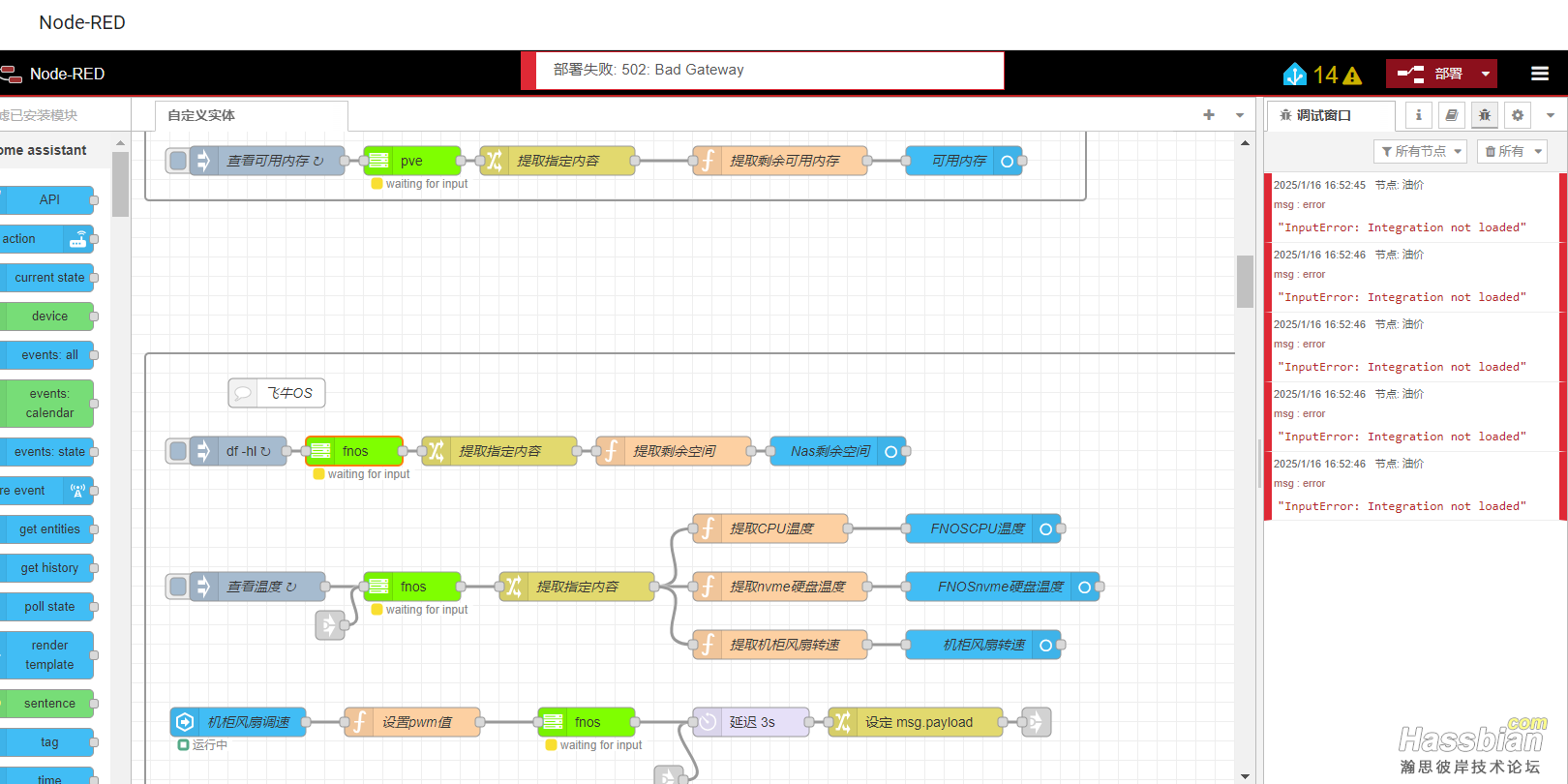Image resolution: width=1568 pixels, height=784 pixels.
Task: Select the Nas剩余空间 sensor node
Action: (x=838, y=451)
